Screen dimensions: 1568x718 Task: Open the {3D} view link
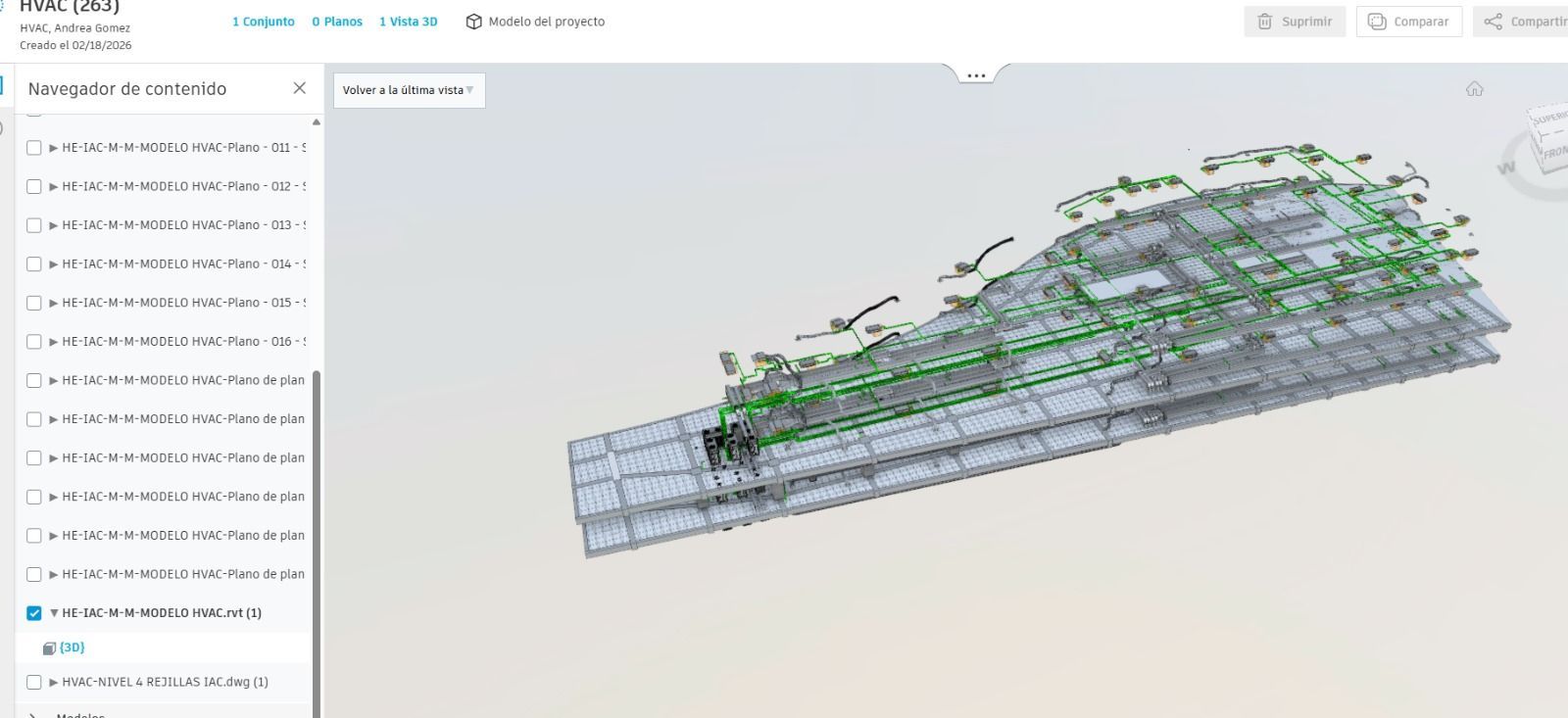click(73, 647)
